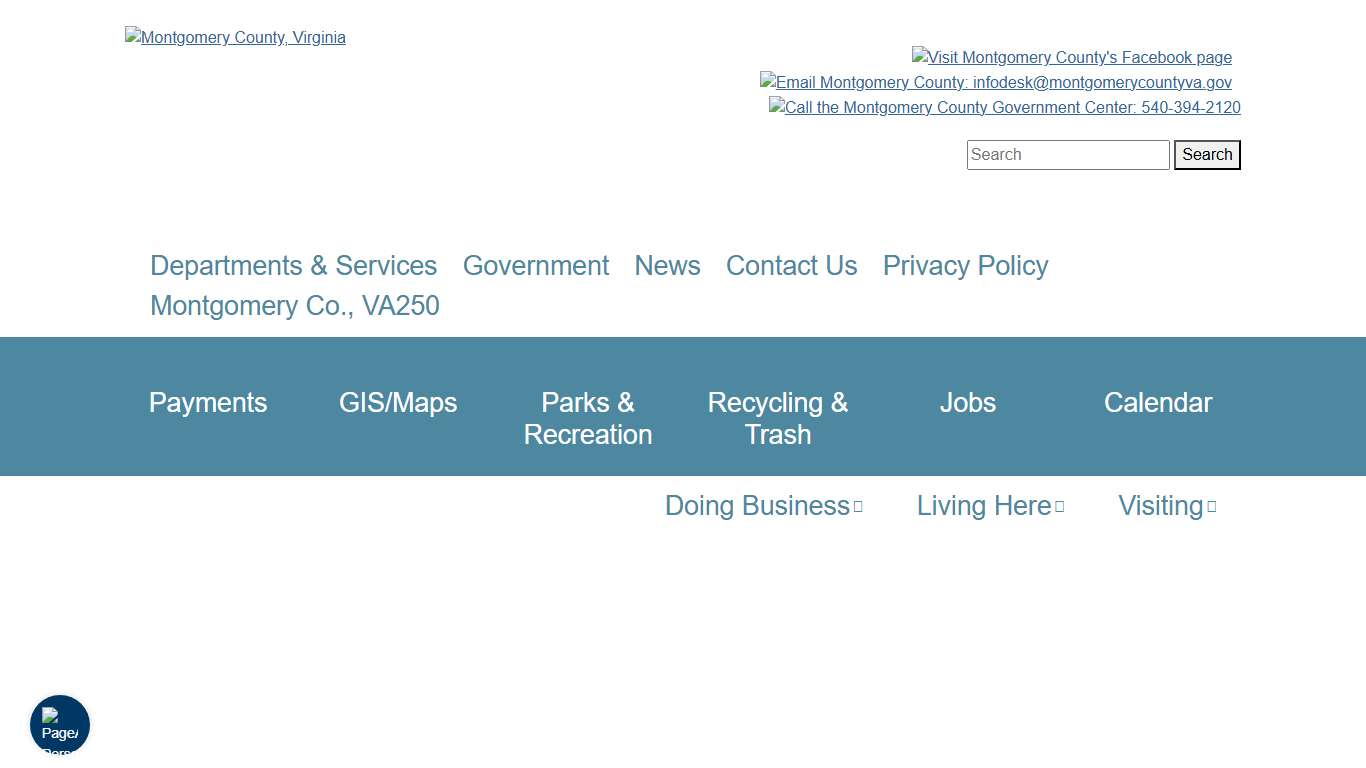Expand the Doing Business dropdown

(763, 506)
